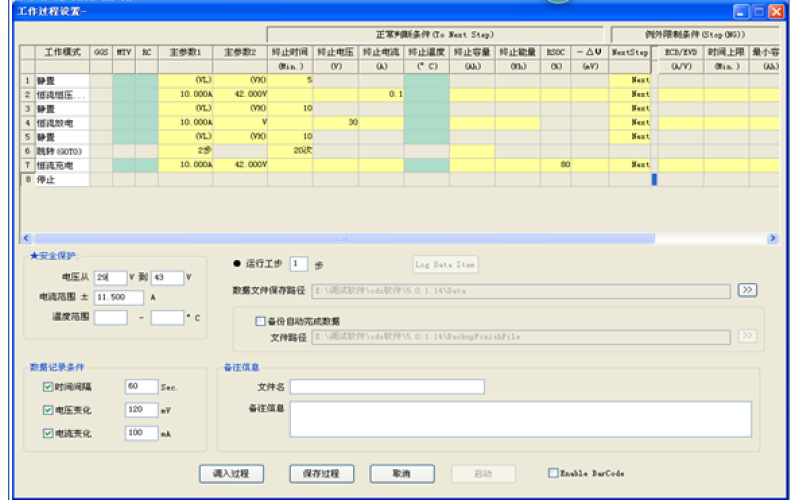
Task: Click the 保存过程 button
Action: [321, 473]
